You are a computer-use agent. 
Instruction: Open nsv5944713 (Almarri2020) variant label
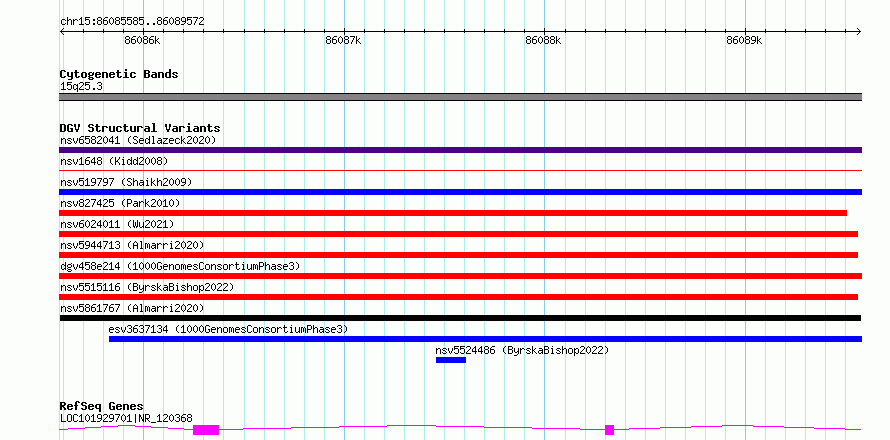click(x=132, y=245)
